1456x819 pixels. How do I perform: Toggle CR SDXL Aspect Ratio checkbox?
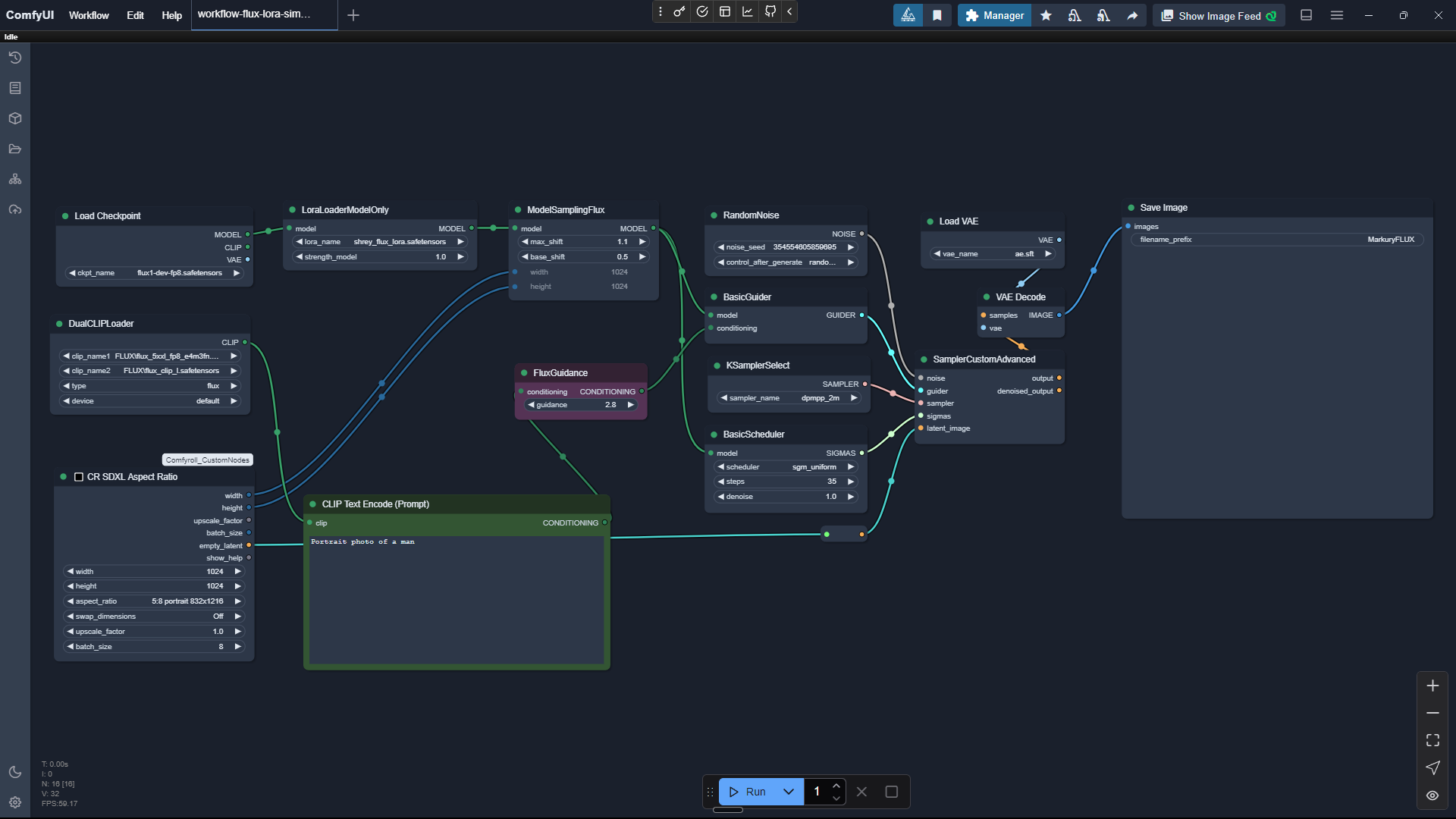pos(79,477)
